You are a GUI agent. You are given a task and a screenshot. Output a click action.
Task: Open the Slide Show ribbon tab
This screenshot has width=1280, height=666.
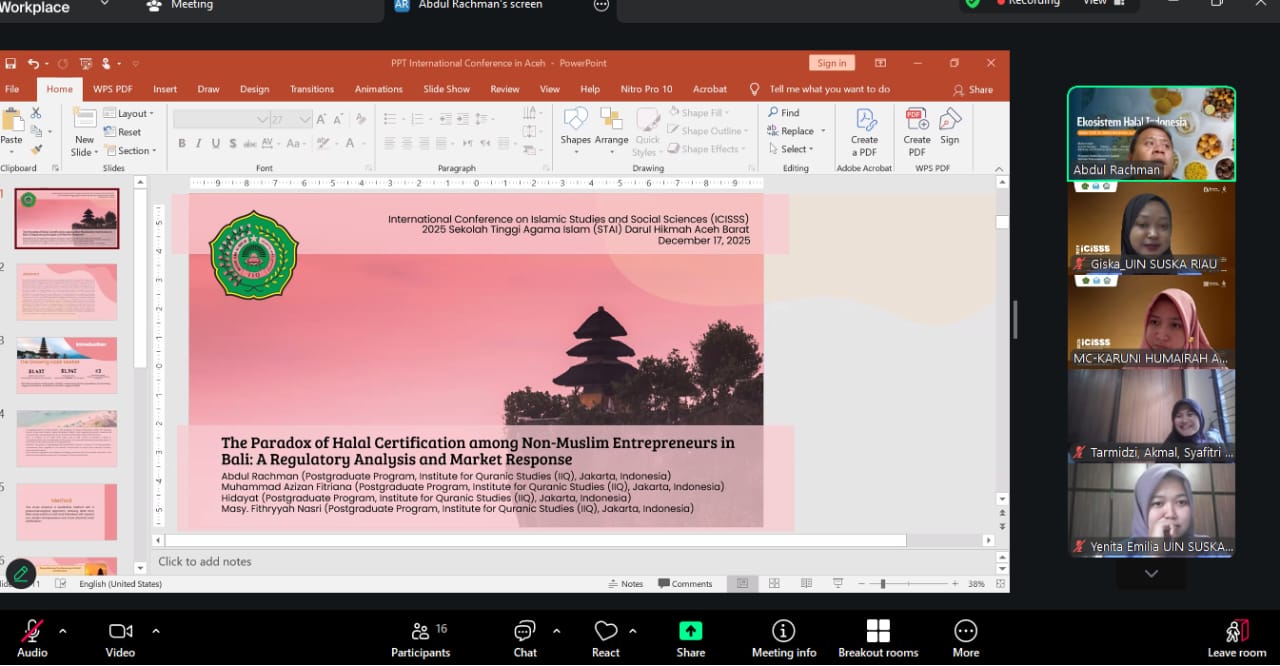click(x=446, y=89)
